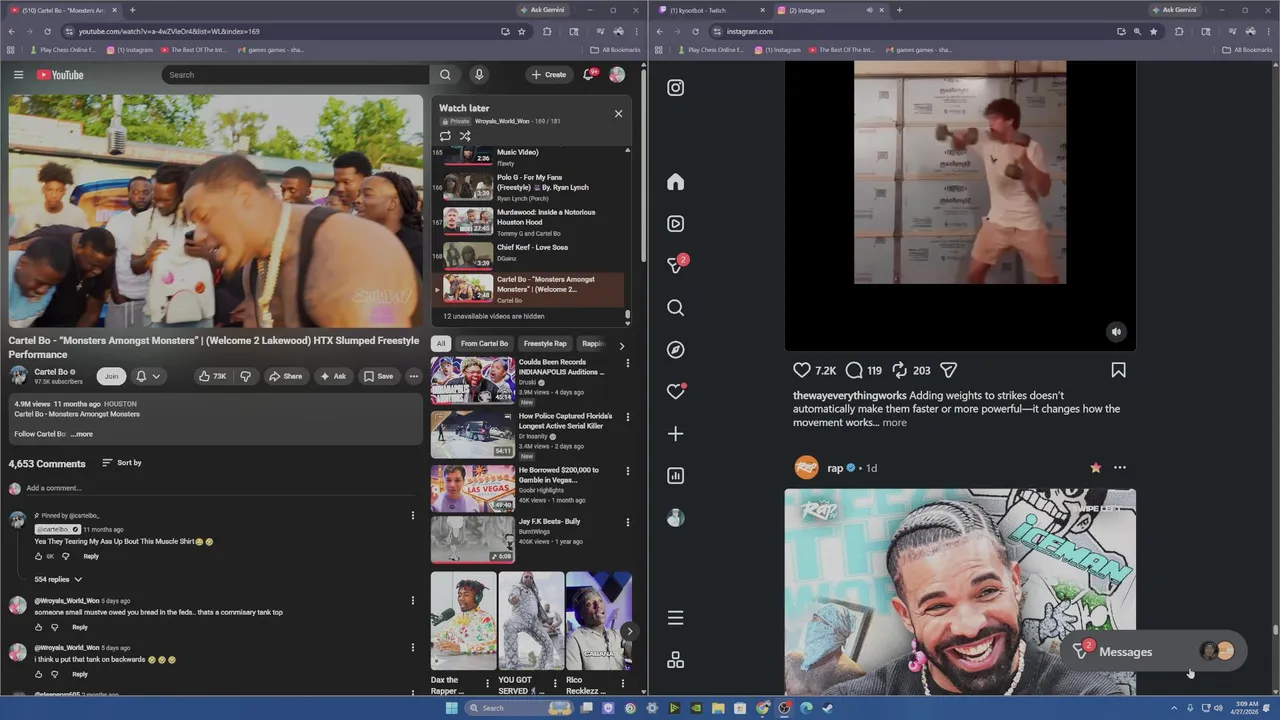1280x720 pixels.
Task: Select From Cartel Bo chip
Action: (484, 344)
